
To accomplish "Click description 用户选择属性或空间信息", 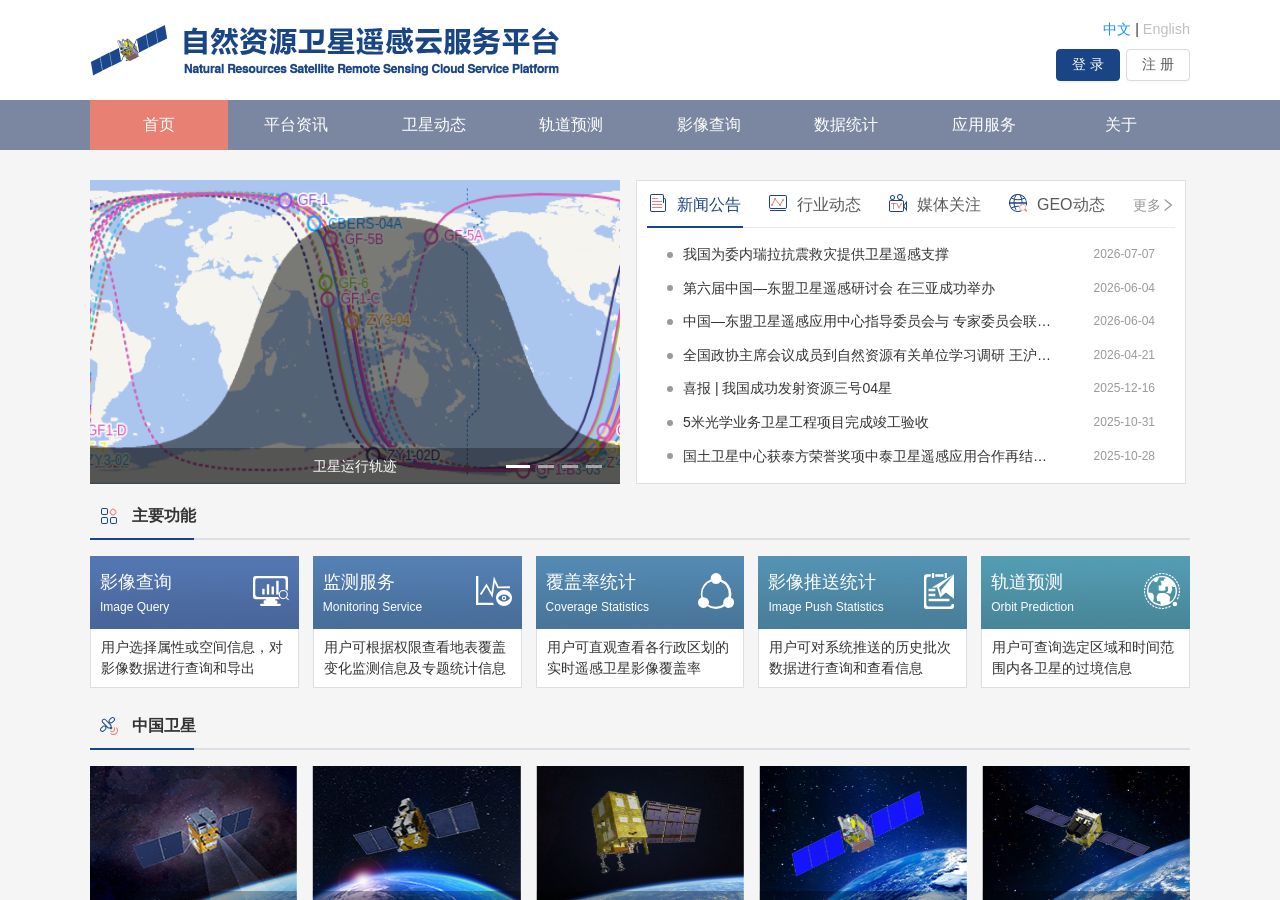I will pos(192,658).
